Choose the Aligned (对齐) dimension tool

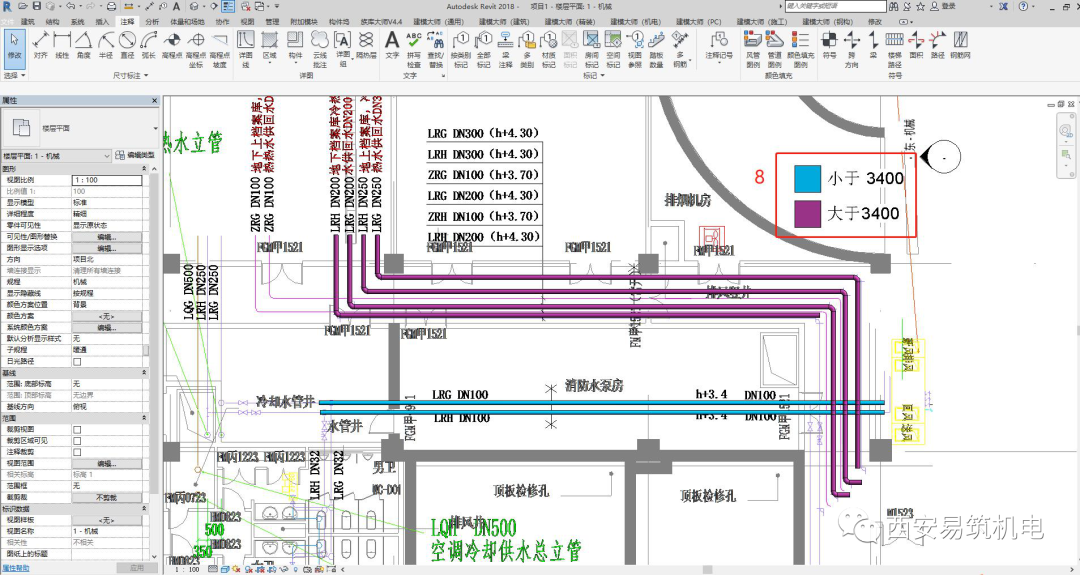point(41,45)
